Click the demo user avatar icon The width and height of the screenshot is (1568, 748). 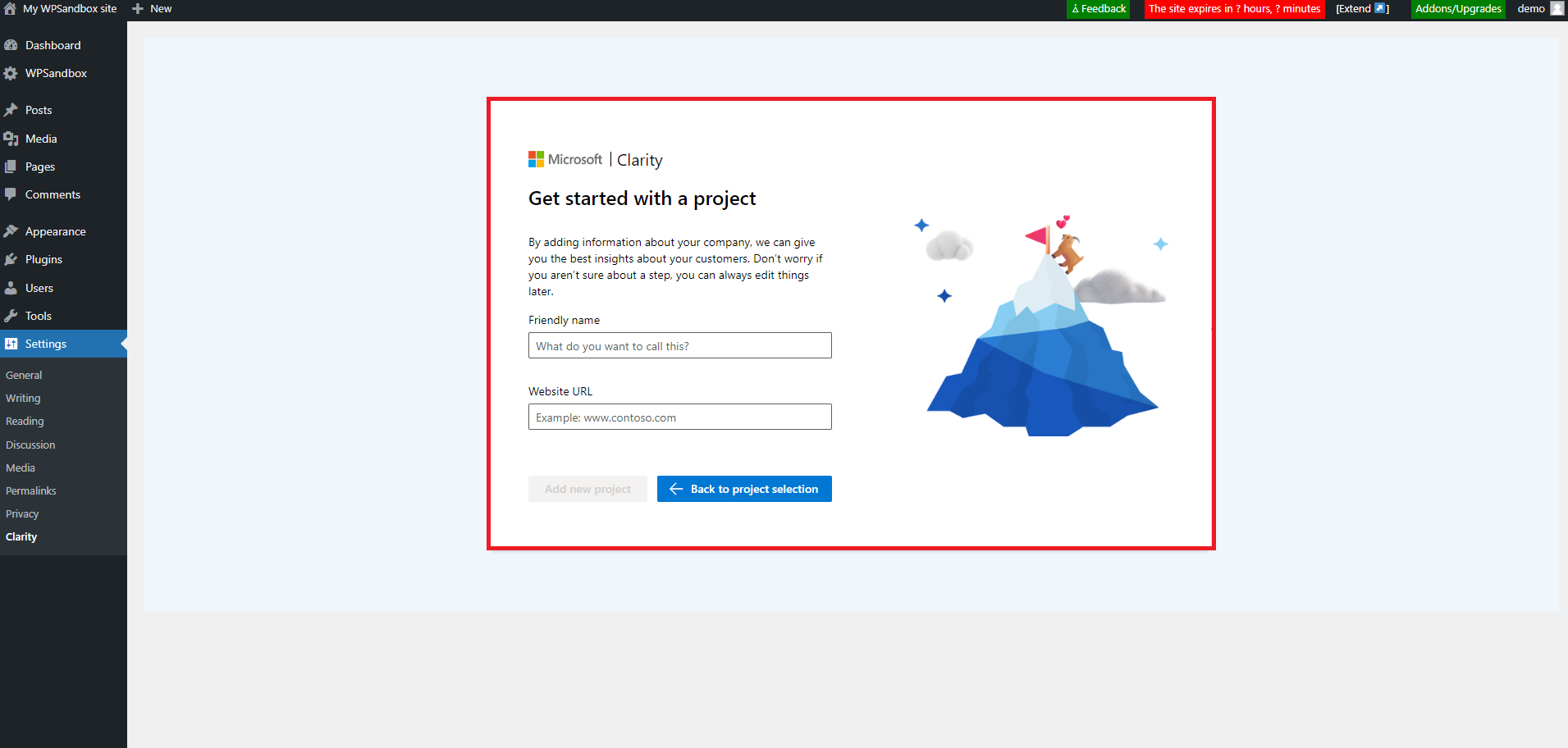[x=1557, y=8]
